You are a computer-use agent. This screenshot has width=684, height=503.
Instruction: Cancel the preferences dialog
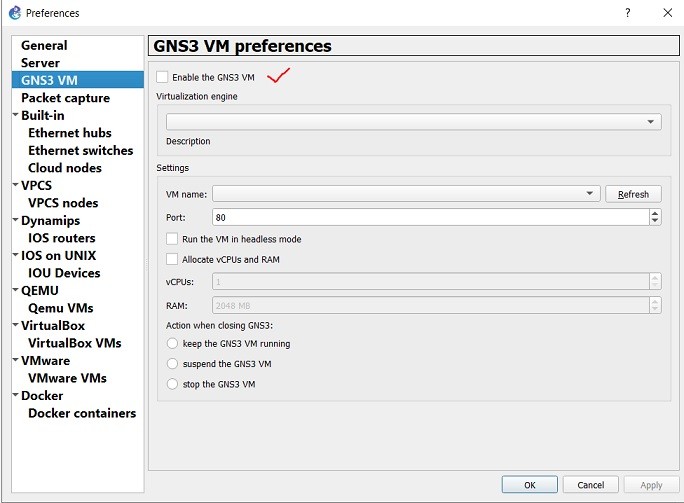click(591, 484)
